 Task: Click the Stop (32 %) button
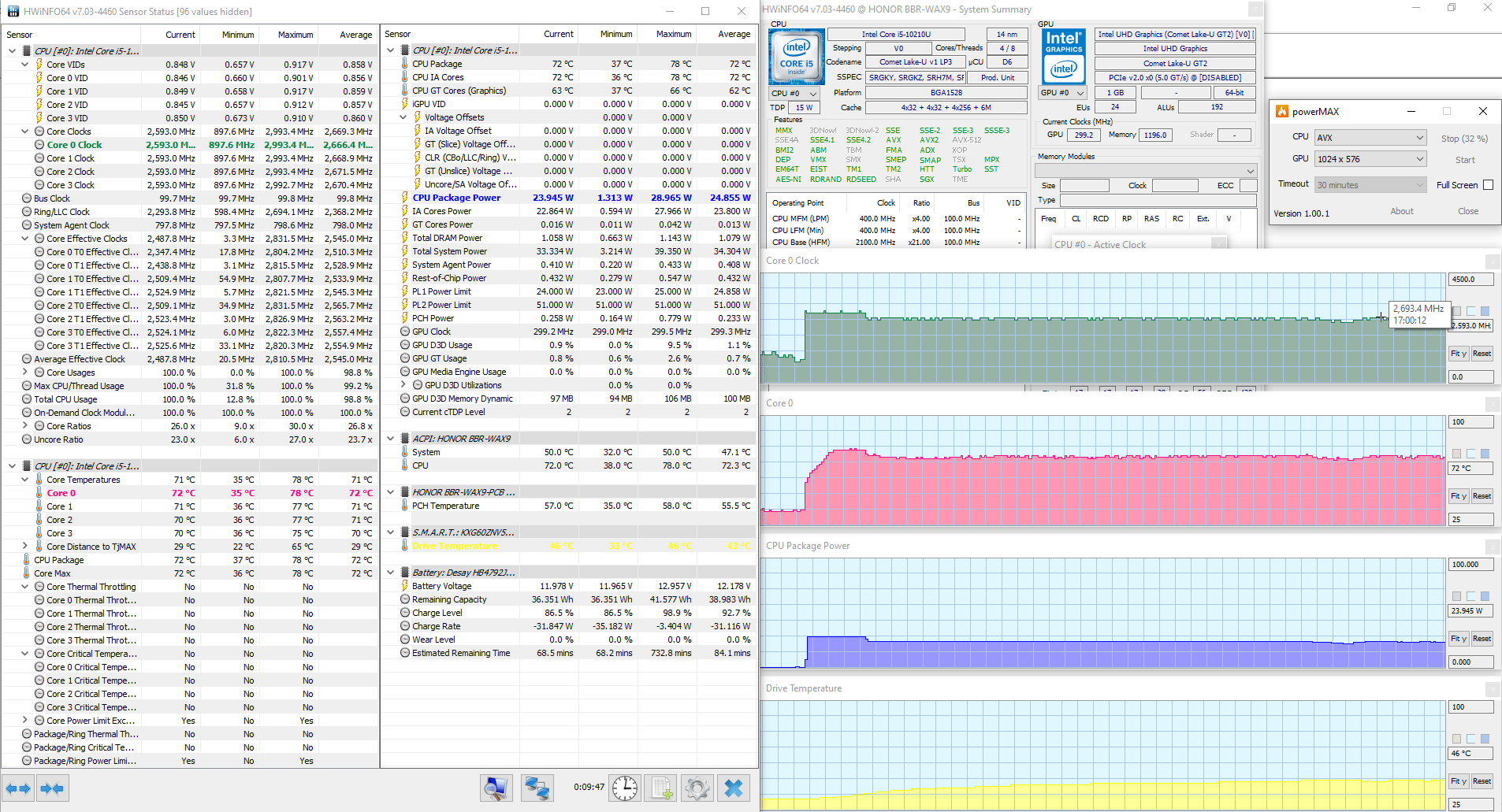pos(1463,139)
